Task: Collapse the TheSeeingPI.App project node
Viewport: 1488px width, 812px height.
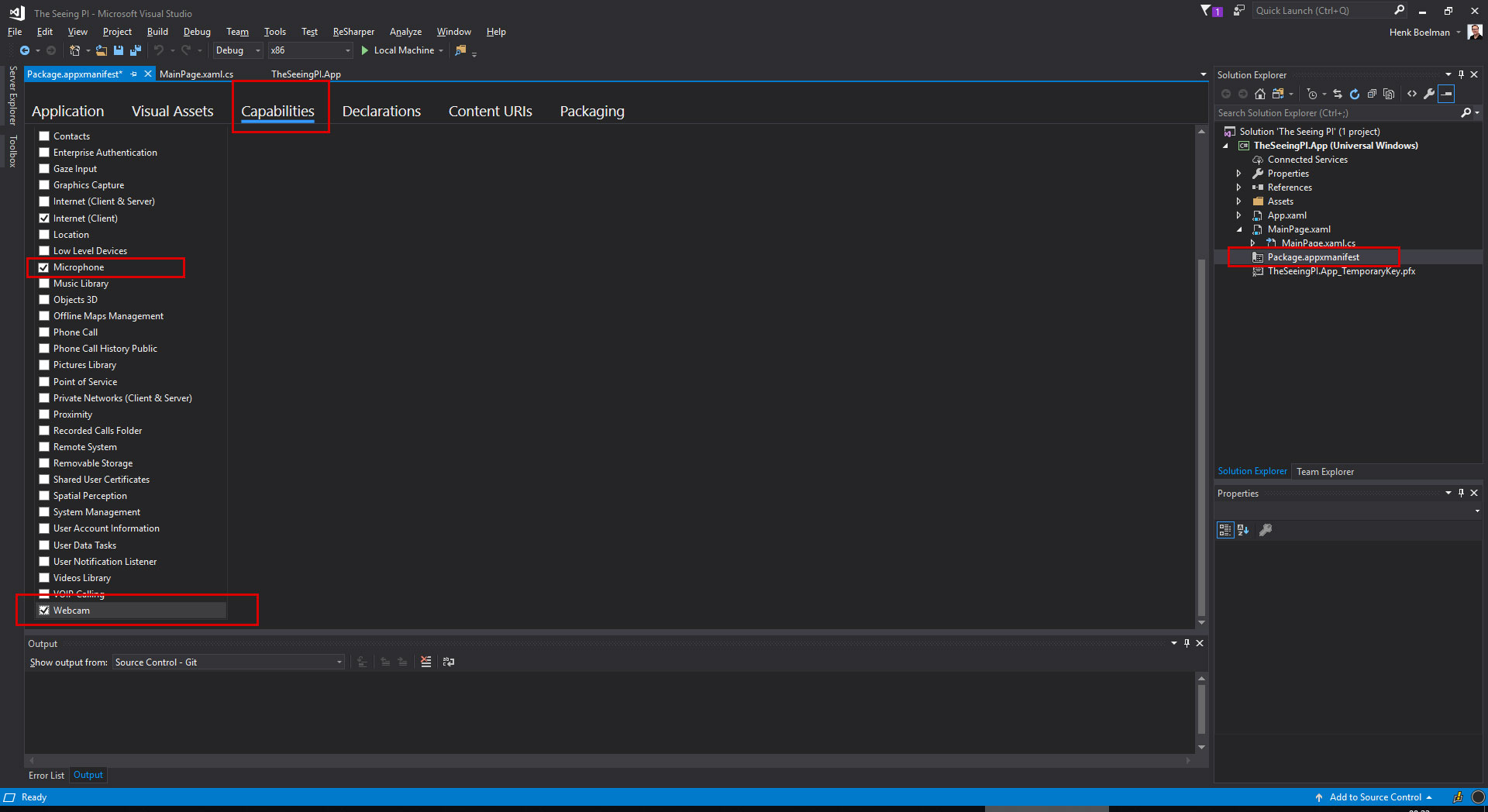Action: click(1225, 146)
